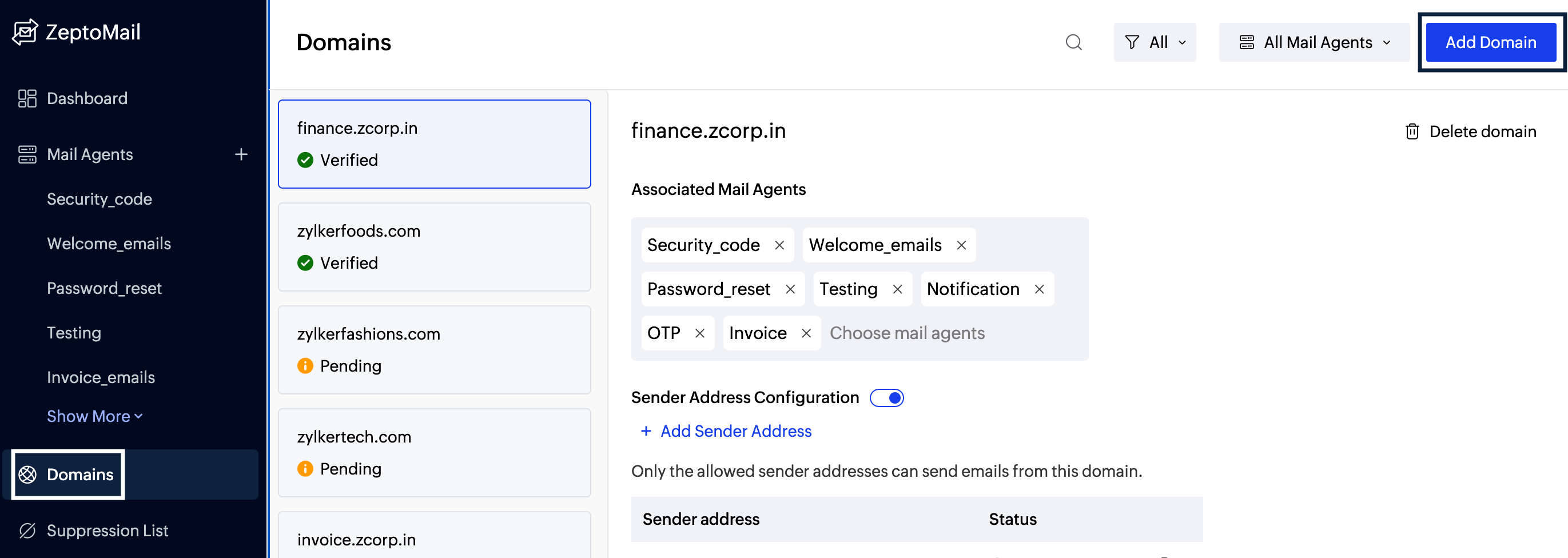Select the zylkerfashions.com domain card
The width and height of the screenshot is (1568, 558).
pos(434,350)
